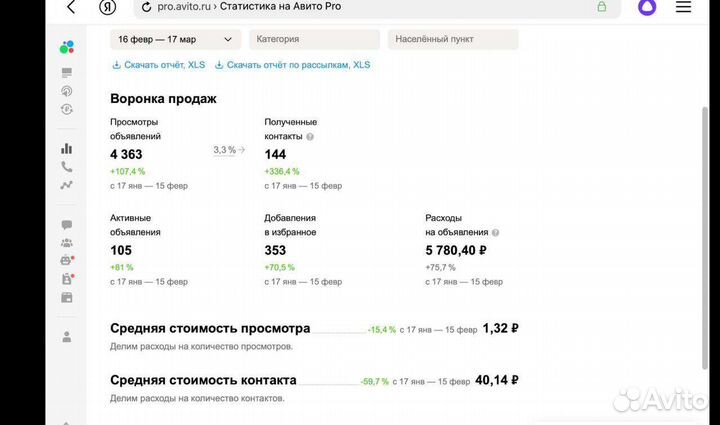Open the chatbot icon with red dot
Image resolution: width=720 pixels, height=425 pixels.
click(x=67, y=260)
